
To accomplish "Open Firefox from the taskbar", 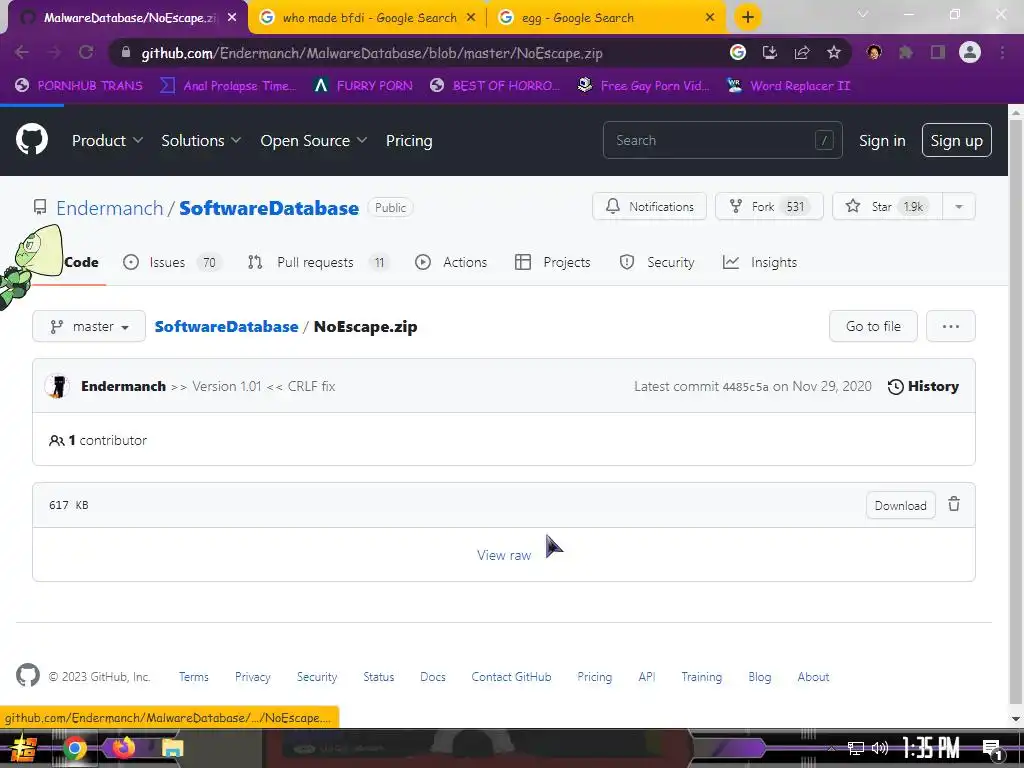I will [x=123, y=747].
